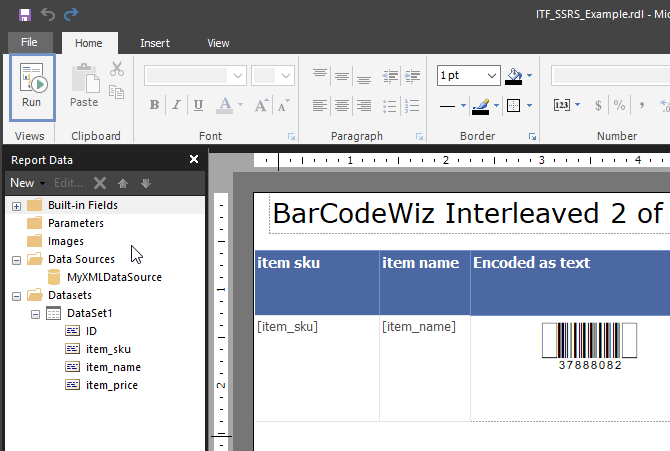Click the Increase indent icon

[x=412, y=77]
